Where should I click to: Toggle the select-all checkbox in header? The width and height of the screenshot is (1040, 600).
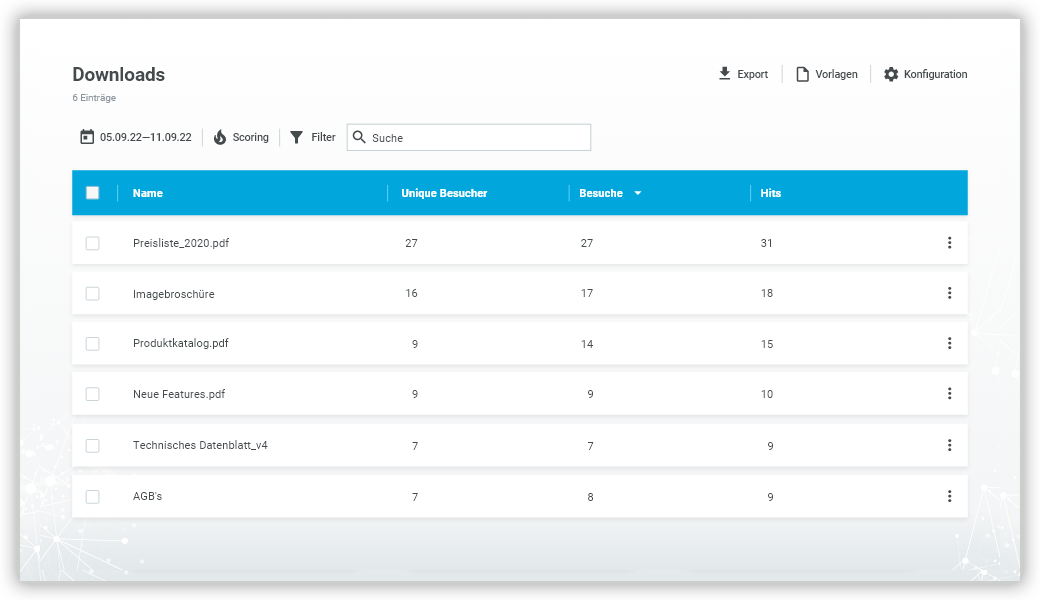[x=92, y=193]
